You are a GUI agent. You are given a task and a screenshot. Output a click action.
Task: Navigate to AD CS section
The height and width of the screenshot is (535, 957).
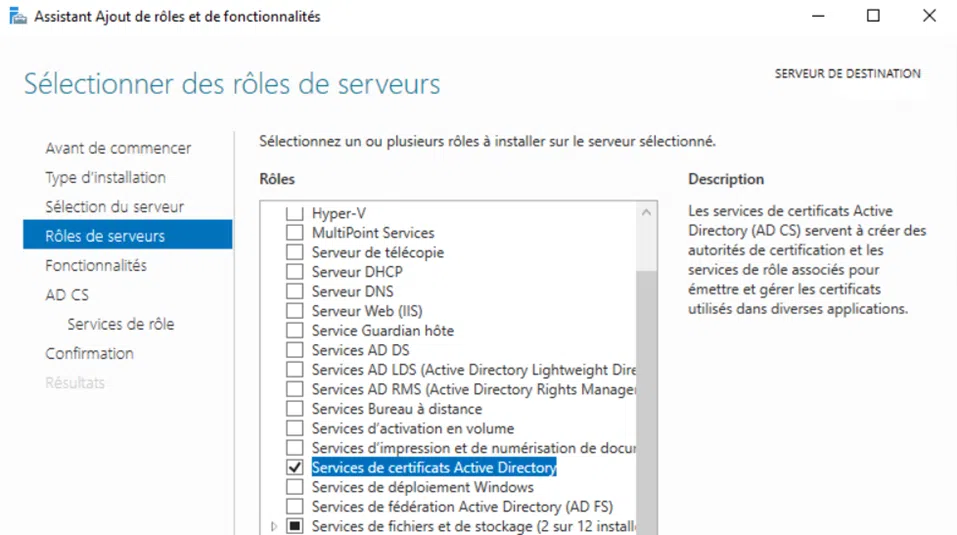coord(67,295)
